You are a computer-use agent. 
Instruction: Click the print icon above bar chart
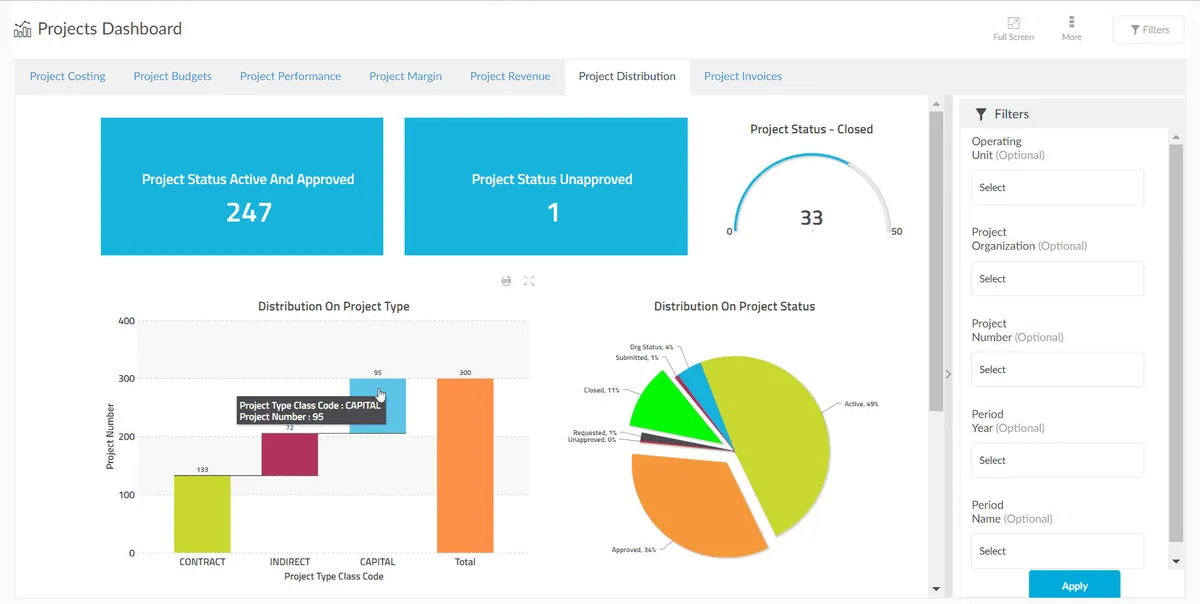pyautogui.click(x=506, y=281)
